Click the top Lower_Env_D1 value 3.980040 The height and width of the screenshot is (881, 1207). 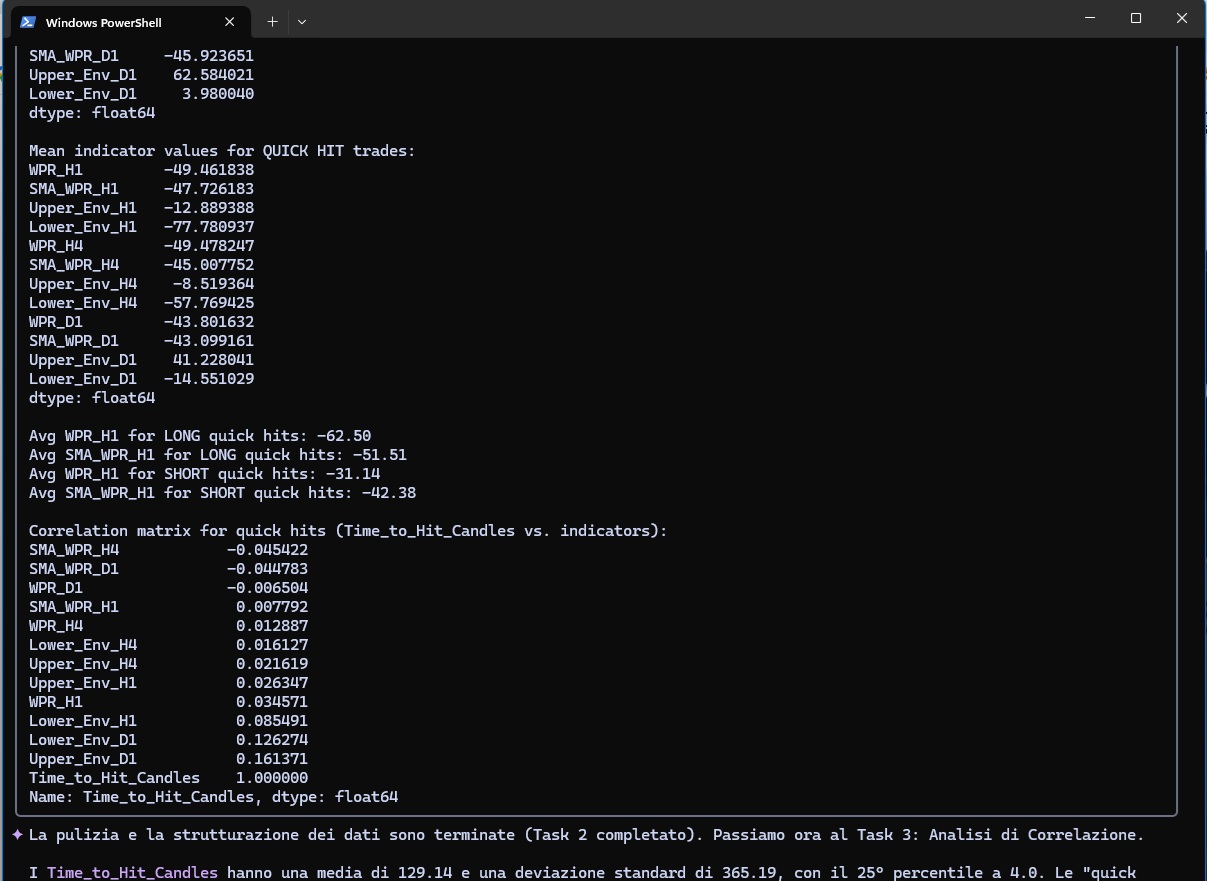click(x=218, y=94)
